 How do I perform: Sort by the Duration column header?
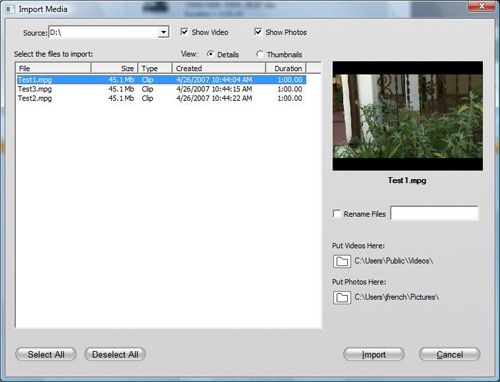(286, 68)
